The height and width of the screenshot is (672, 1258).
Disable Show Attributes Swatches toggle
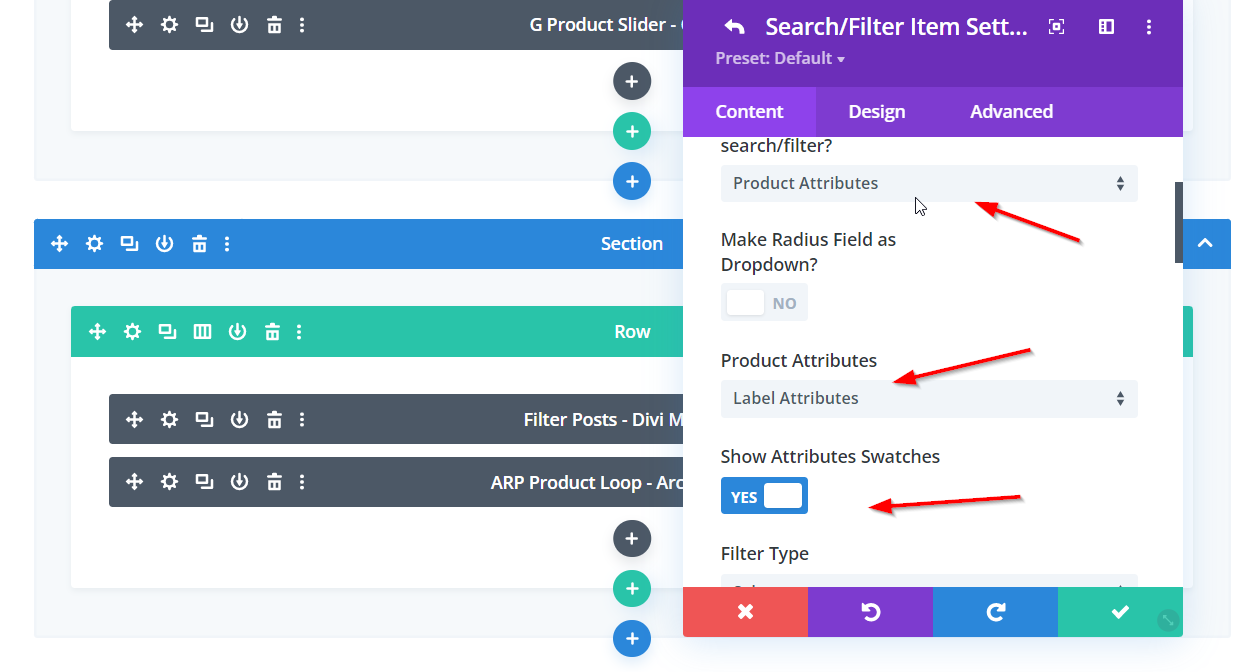[764, 497]
